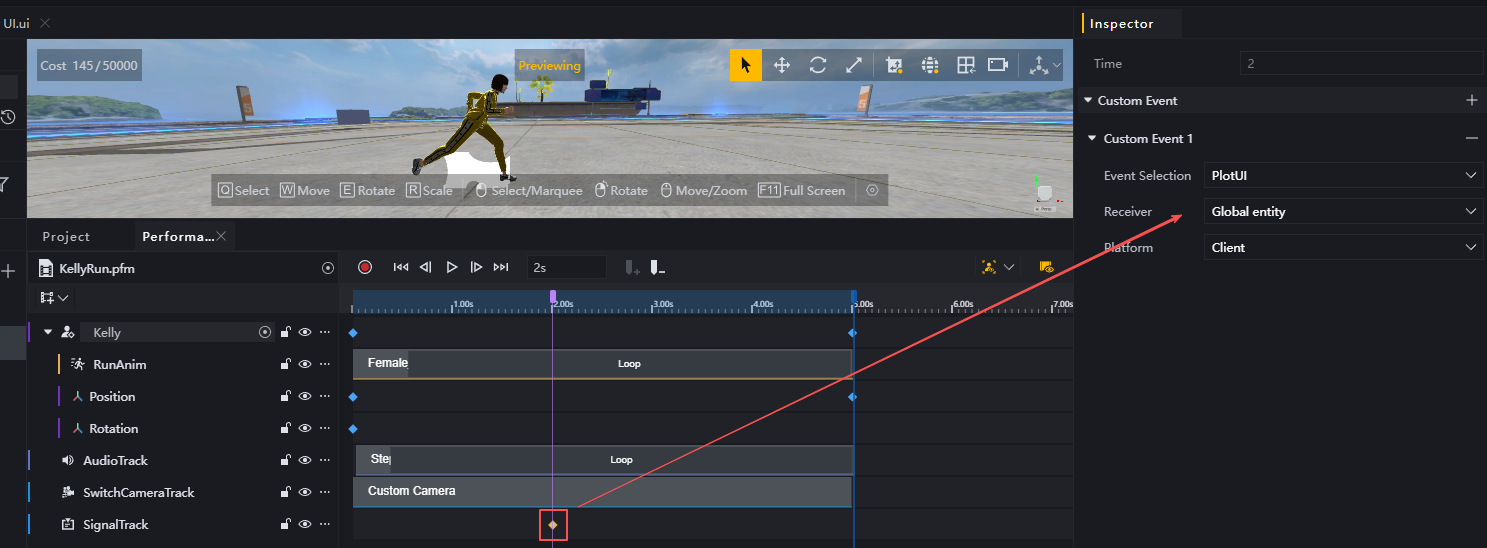Click the camera view icon in viewport toolbar
Image resolution: width=1487 pixels, height=548 pixels.
[997, 65]
